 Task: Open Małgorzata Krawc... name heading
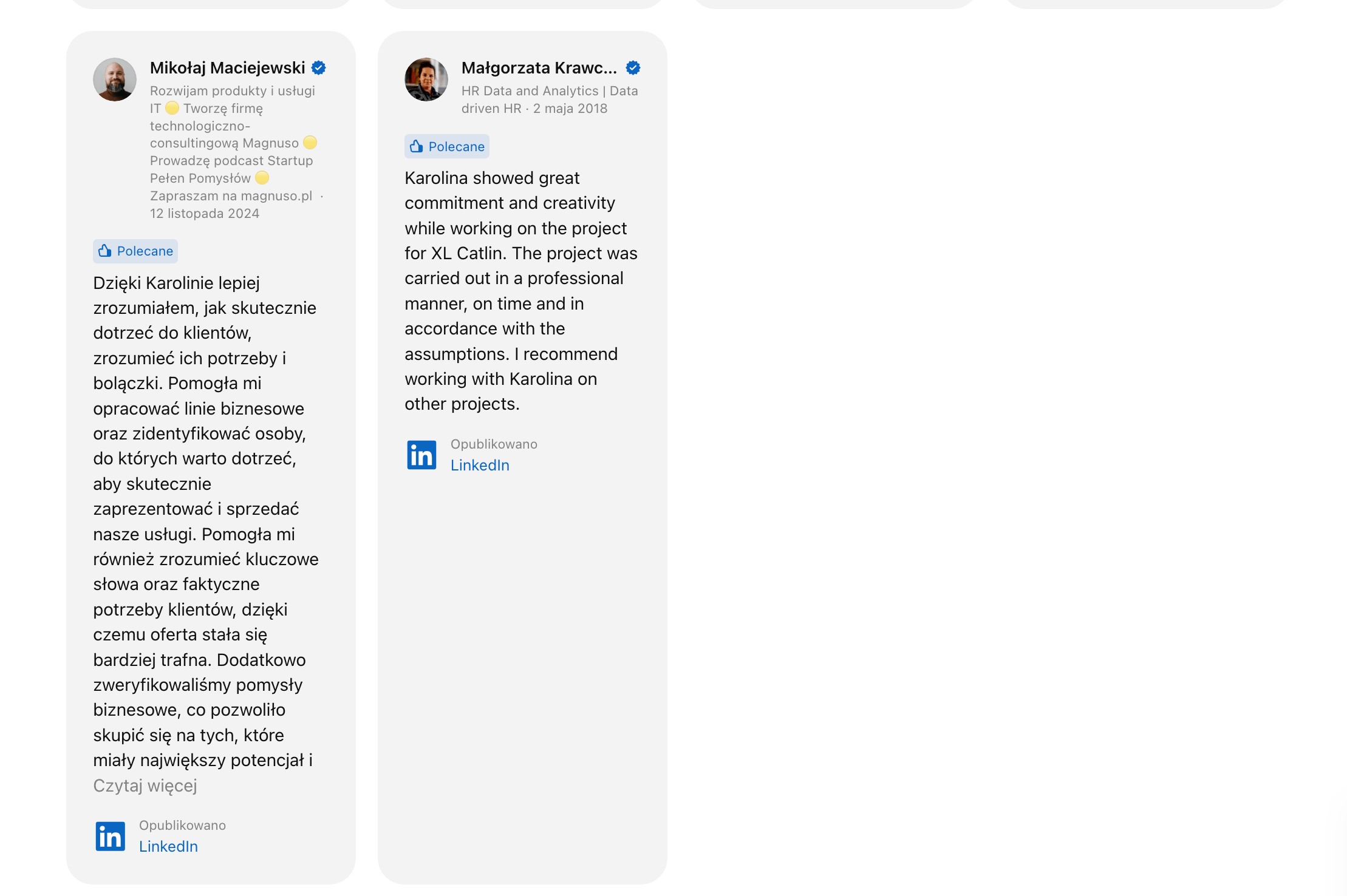(x=539, y=67)
